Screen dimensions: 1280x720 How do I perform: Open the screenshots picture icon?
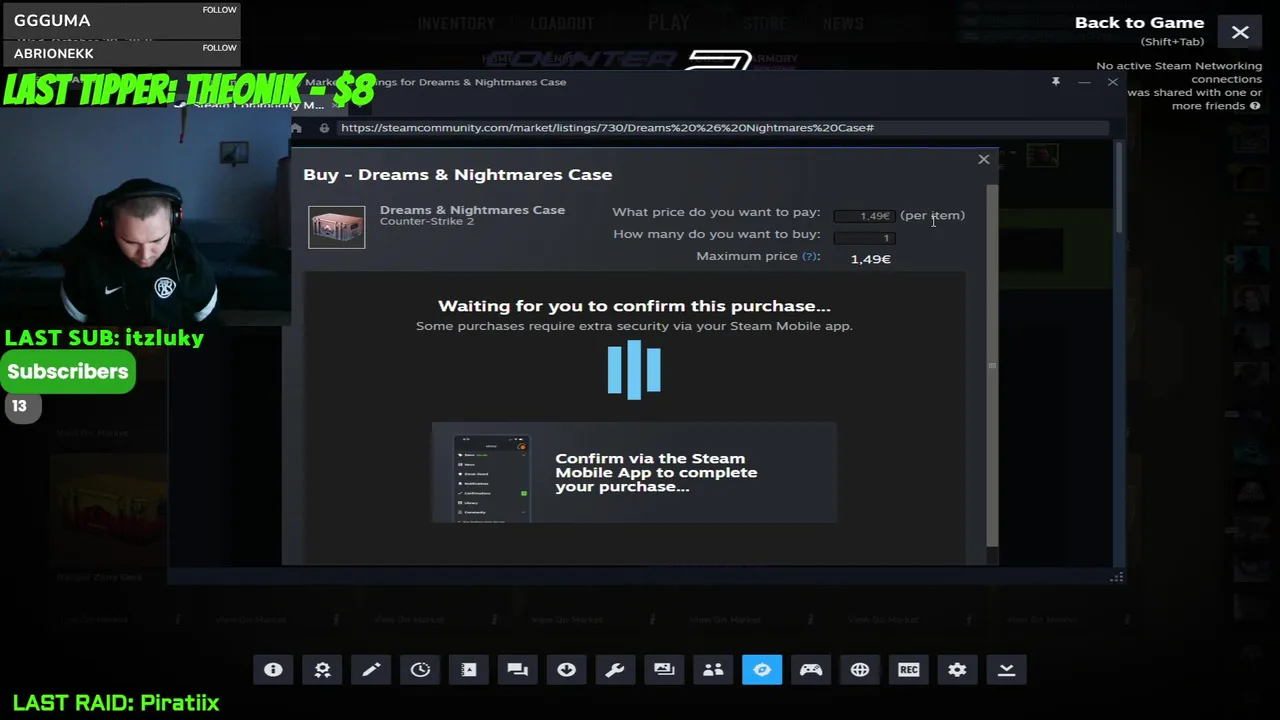tap(664, 670)
